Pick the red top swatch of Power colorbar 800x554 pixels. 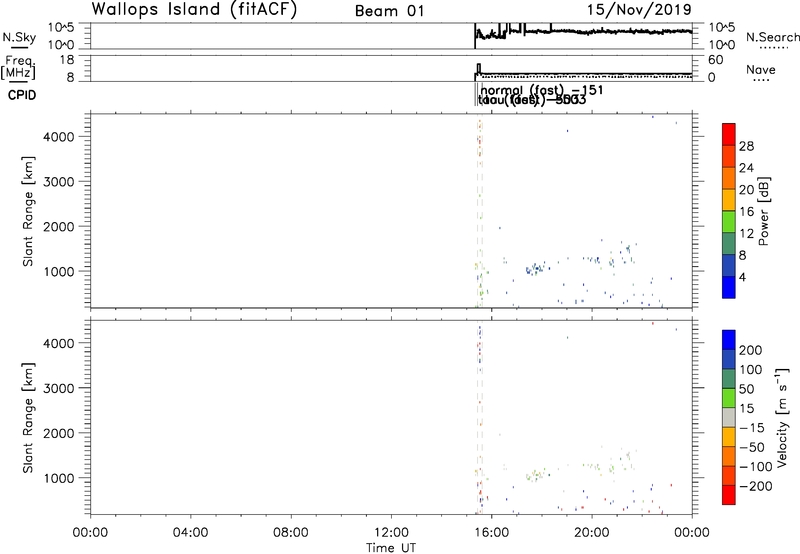pyautogui.click(x=729, y=134)
